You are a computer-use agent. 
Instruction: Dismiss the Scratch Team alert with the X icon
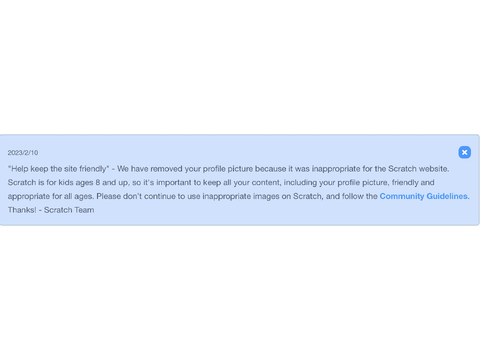point(464,152)
